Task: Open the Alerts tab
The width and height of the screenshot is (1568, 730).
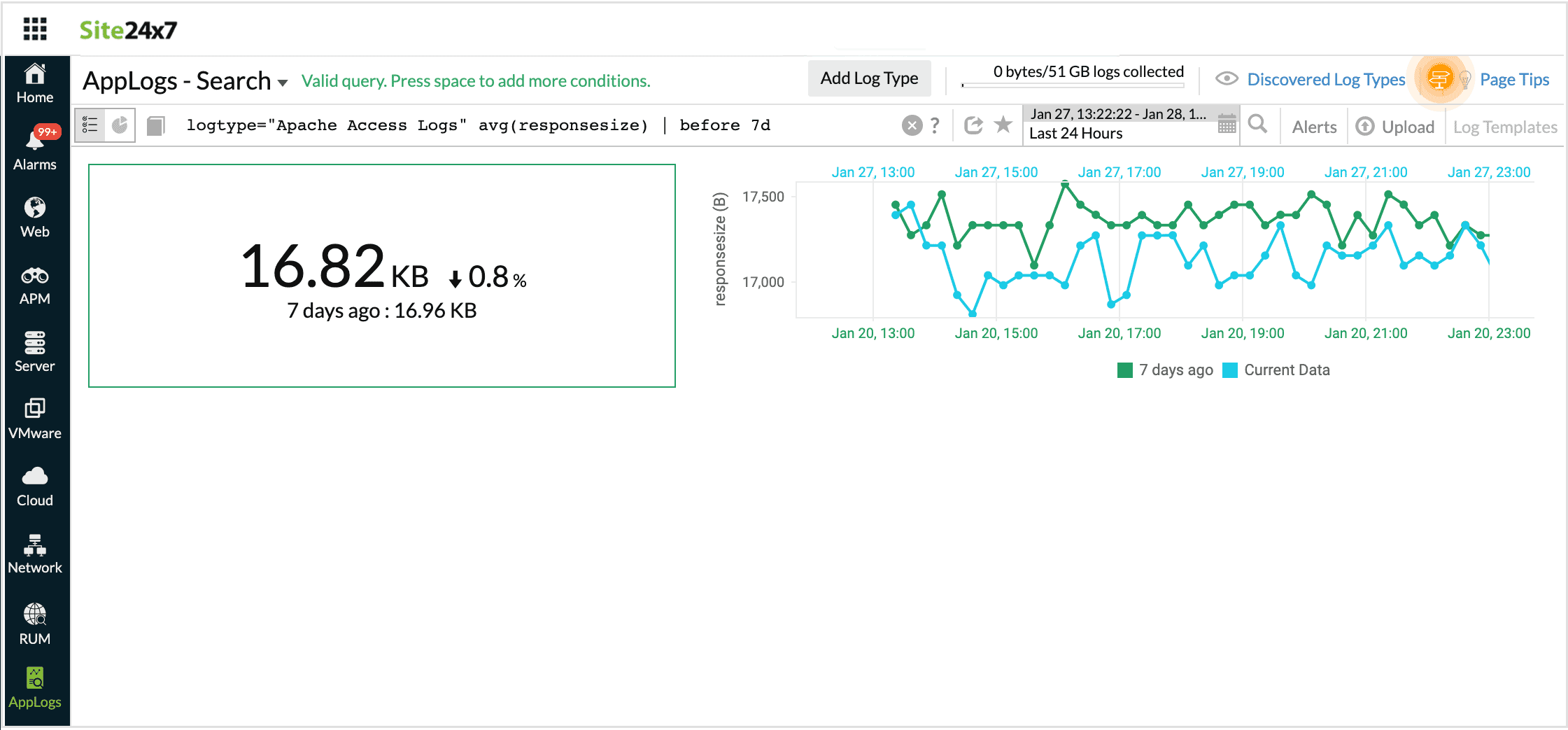Action: [x=1314, y=127]
